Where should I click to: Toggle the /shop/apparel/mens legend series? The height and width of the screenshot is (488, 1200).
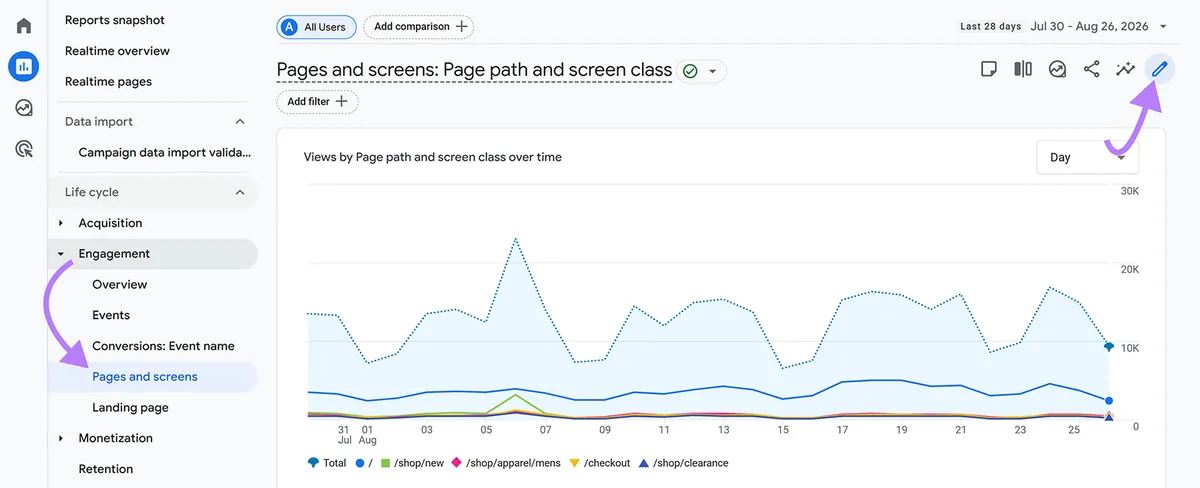tap(506, 463)
